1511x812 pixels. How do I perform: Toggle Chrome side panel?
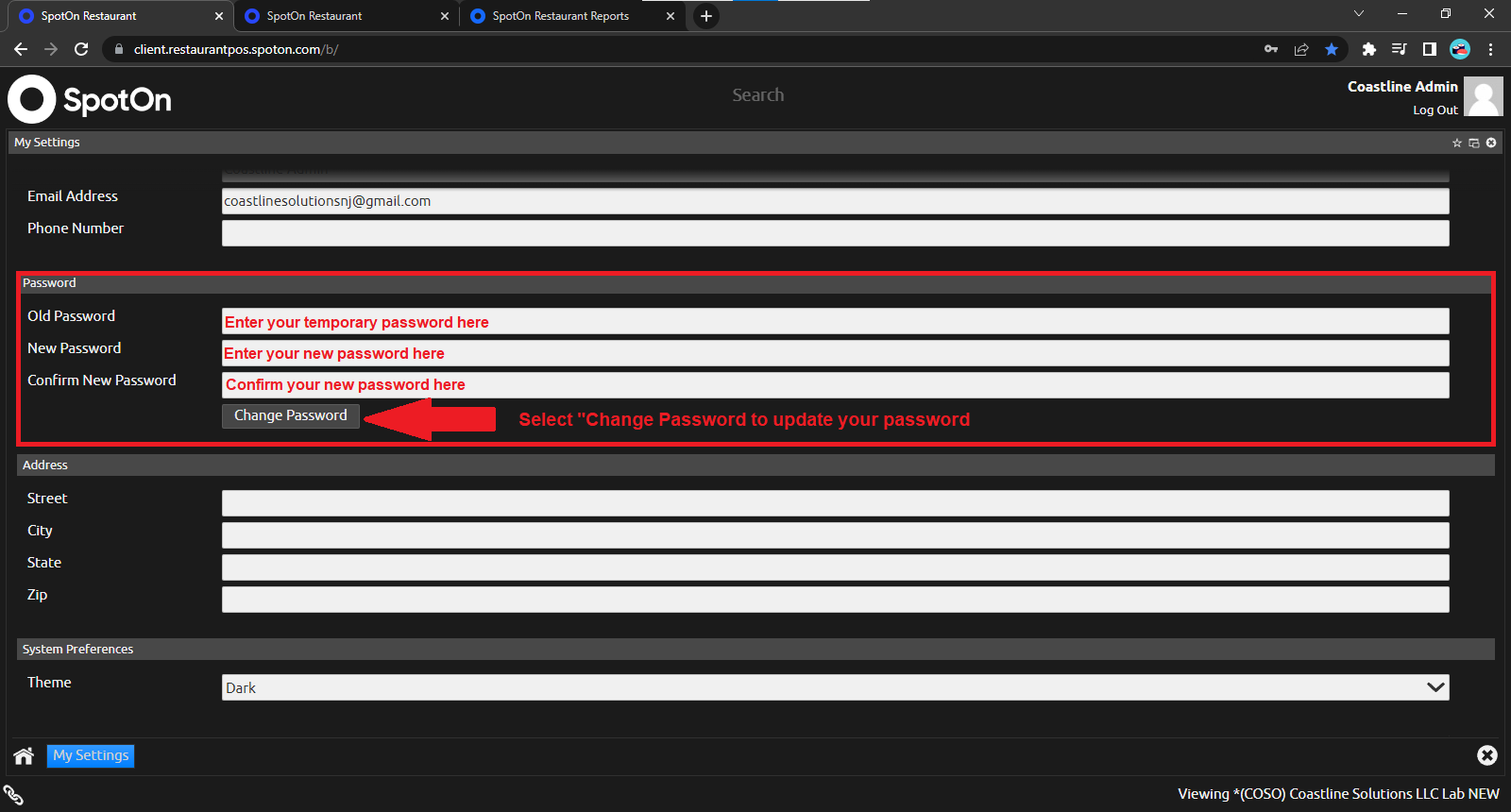coord(1430,49)
